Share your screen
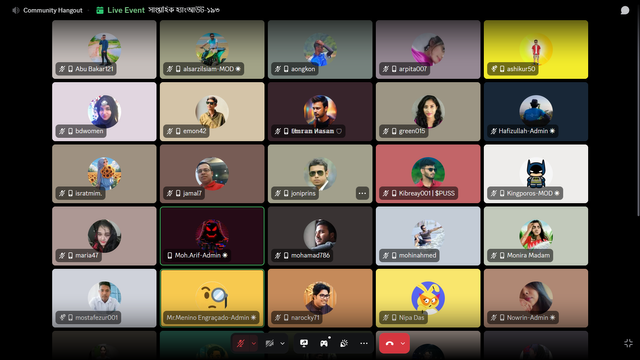Screen dimensions: 640x360 point(304,344)
